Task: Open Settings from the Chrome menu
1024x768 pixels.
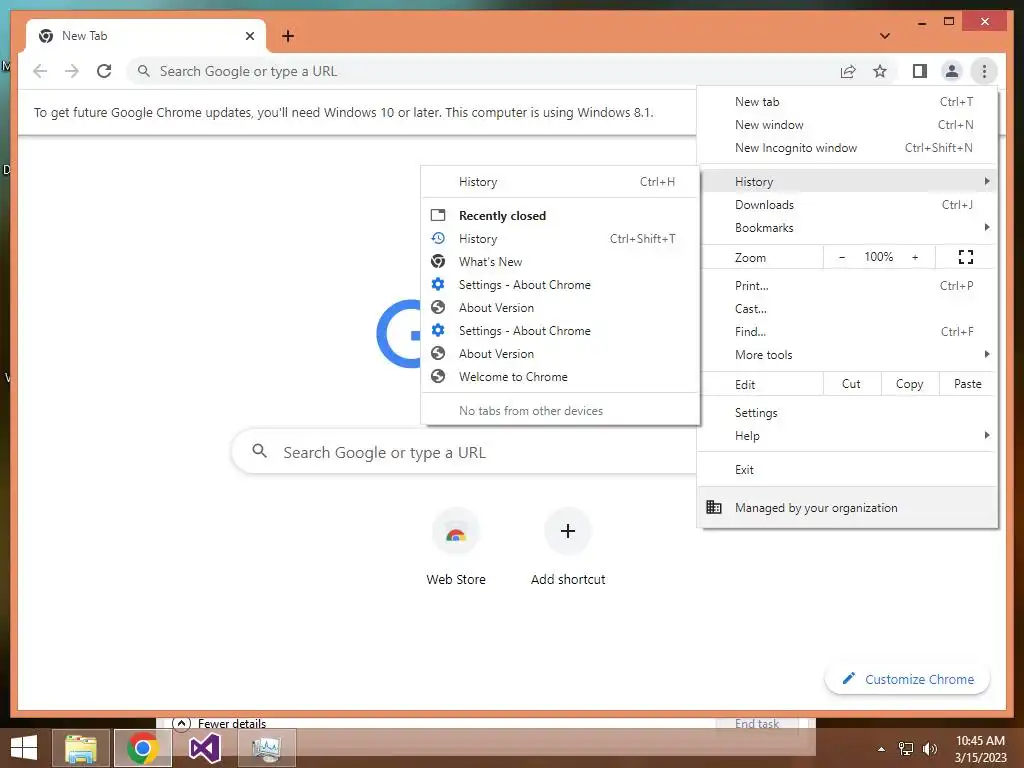Action: pyautogui.click(x=848, y=413)
